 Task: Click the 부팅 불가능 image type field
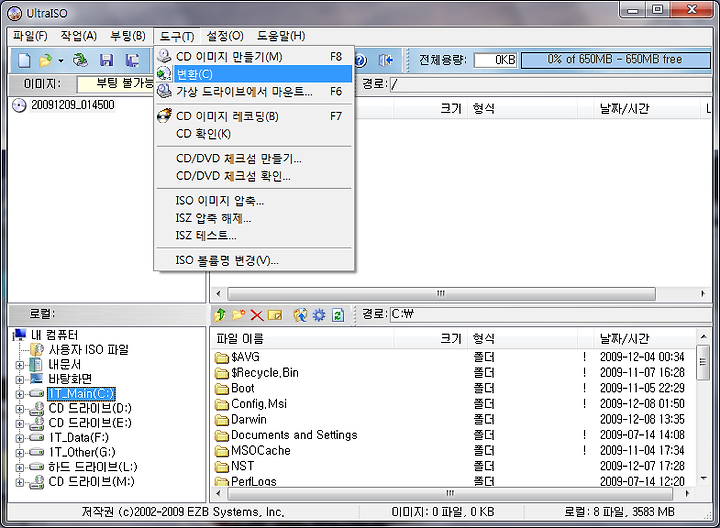(116, 84)
